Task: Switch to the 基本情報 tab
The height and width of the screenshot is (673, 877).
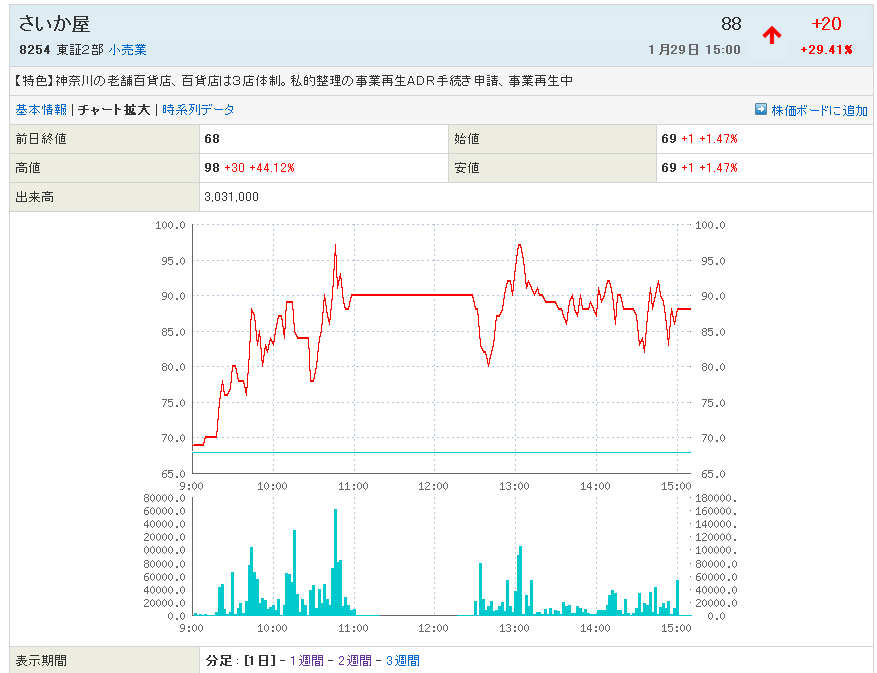Action: point(41,110)
